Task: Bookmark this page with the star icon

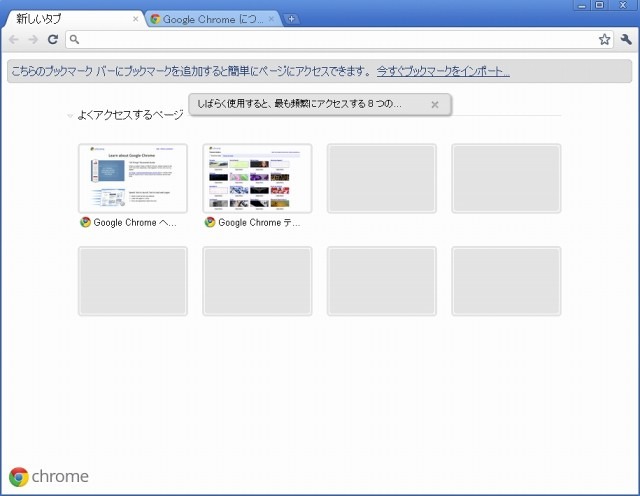Action: (604, 40)
